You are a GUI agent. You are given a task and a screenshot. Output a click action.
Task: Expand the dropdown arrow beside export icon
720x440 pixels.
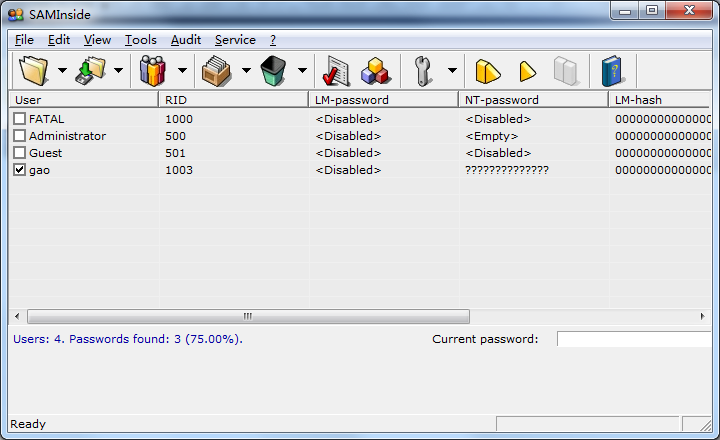pos(118,70)
